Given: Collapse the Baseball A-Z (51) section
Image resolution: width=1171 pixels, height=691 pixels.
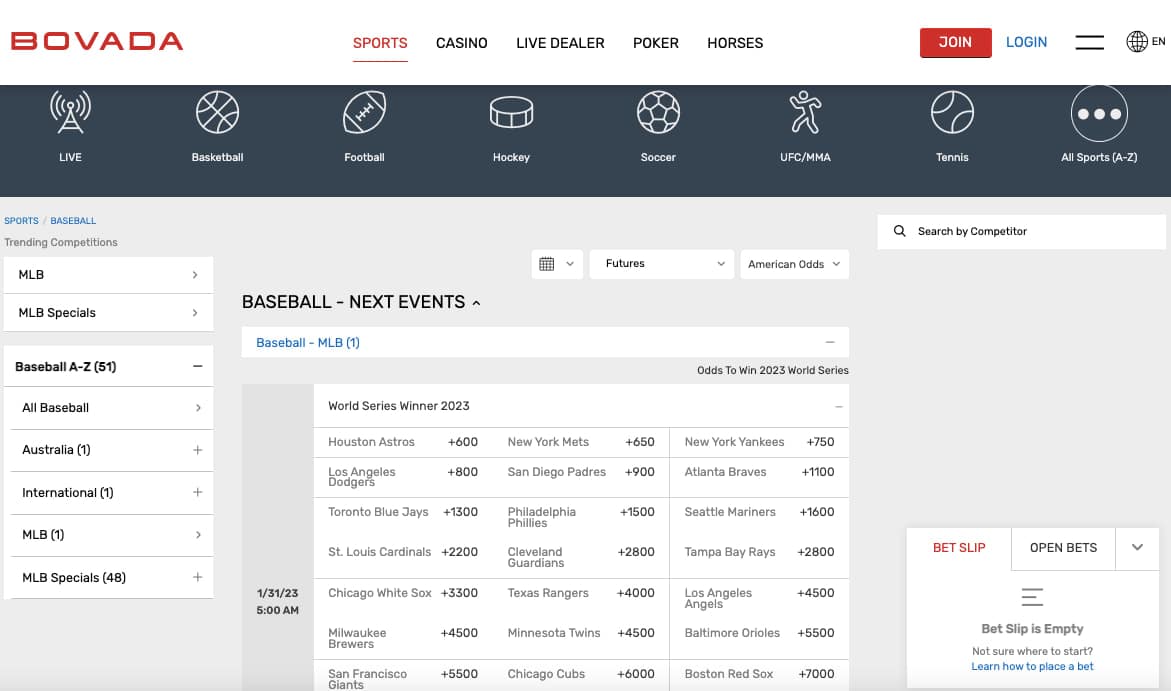Looking at the screenshot, I should pyautogui.click(x=197, y=366).
